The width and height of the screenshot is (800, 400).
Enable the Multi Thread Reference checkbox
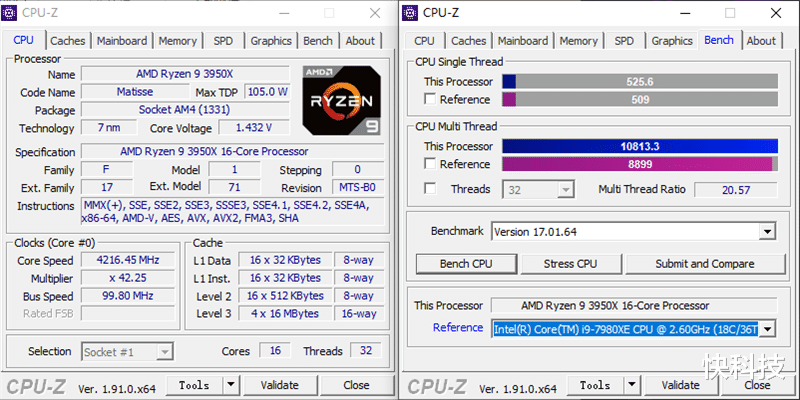click(430, 164)
